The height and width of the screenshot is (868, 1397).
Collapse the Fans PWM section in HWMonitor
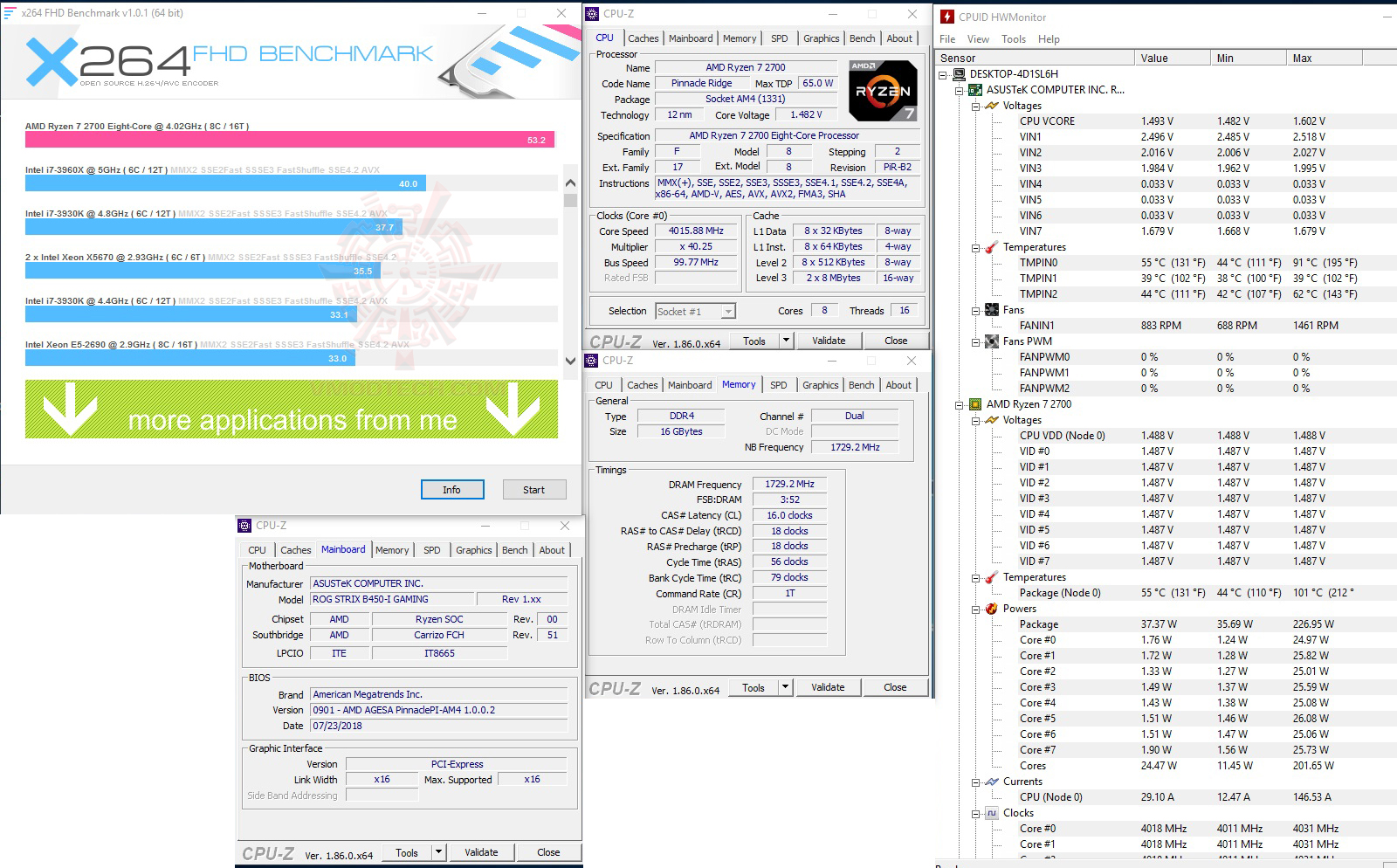[x=974, y=341]
